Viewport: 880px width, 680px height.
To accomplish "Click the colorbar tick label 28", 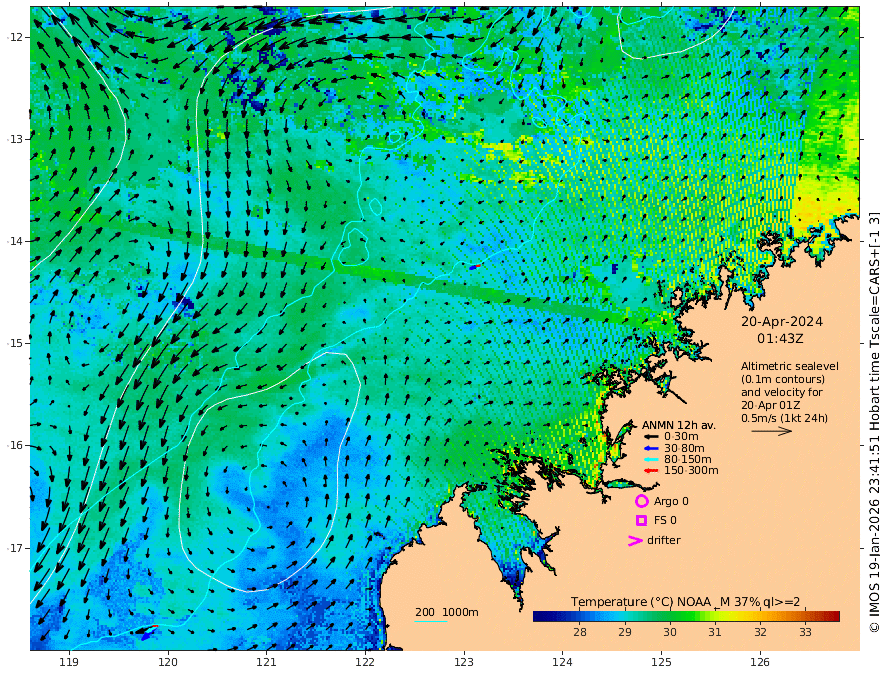I will pyautogui.click(x=580, y=632).
